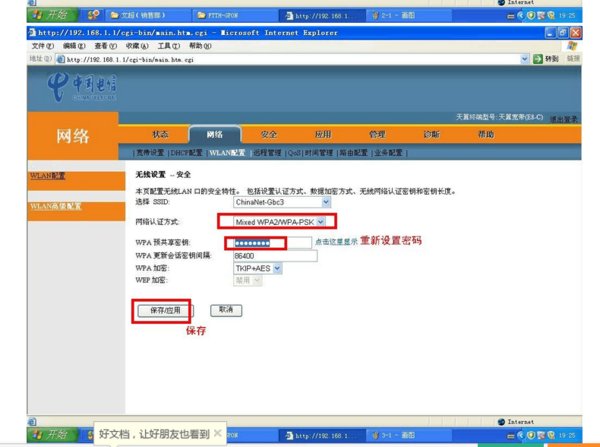Open the 状态 status tab
The width and height of the screenshot is (600, 447).
tap(160, 134)
